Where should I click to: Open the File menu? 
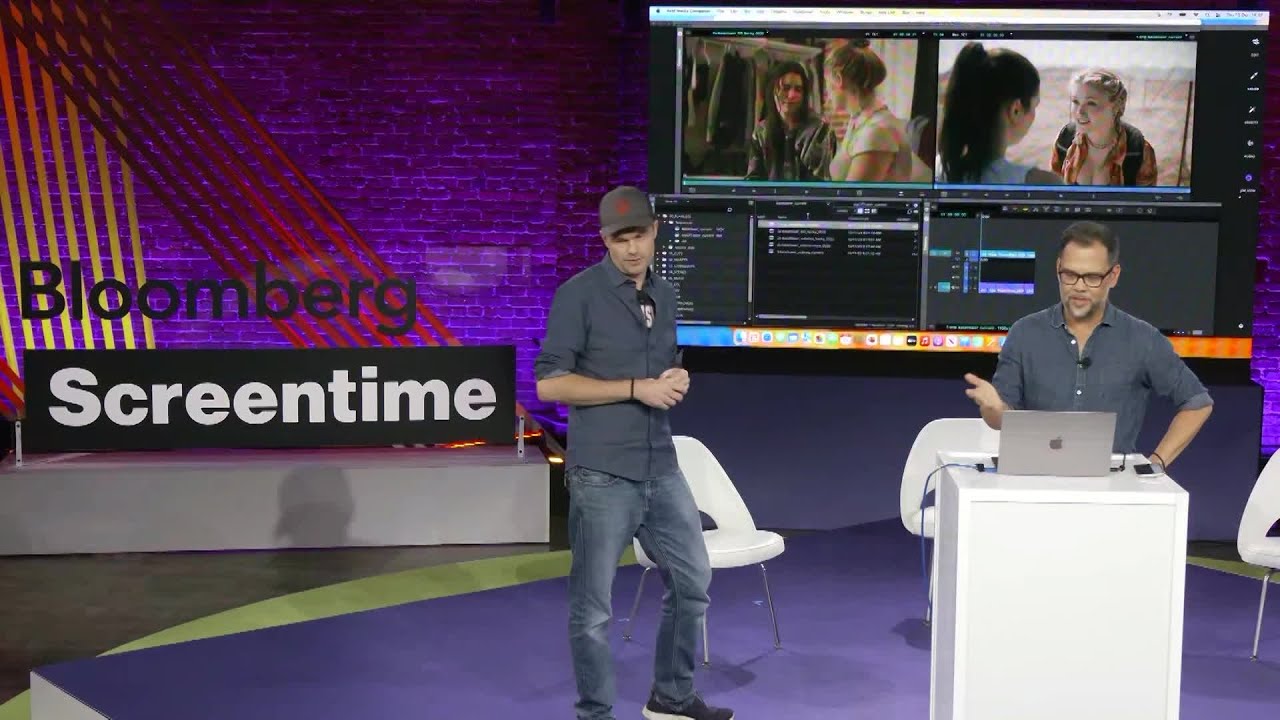(x=720, y=11)
